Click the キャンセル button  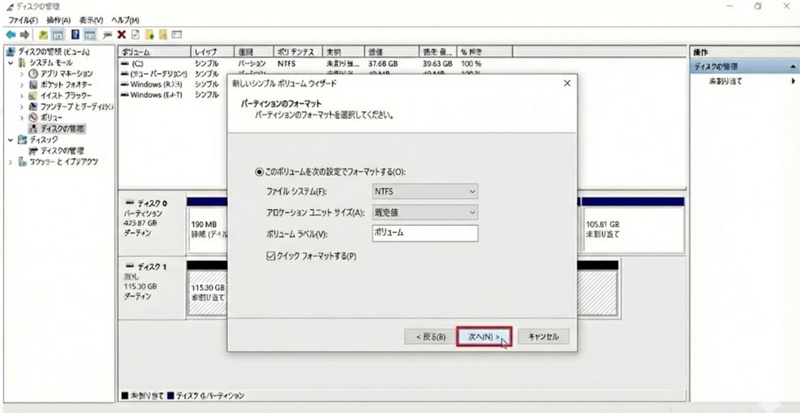pos(543,337)
